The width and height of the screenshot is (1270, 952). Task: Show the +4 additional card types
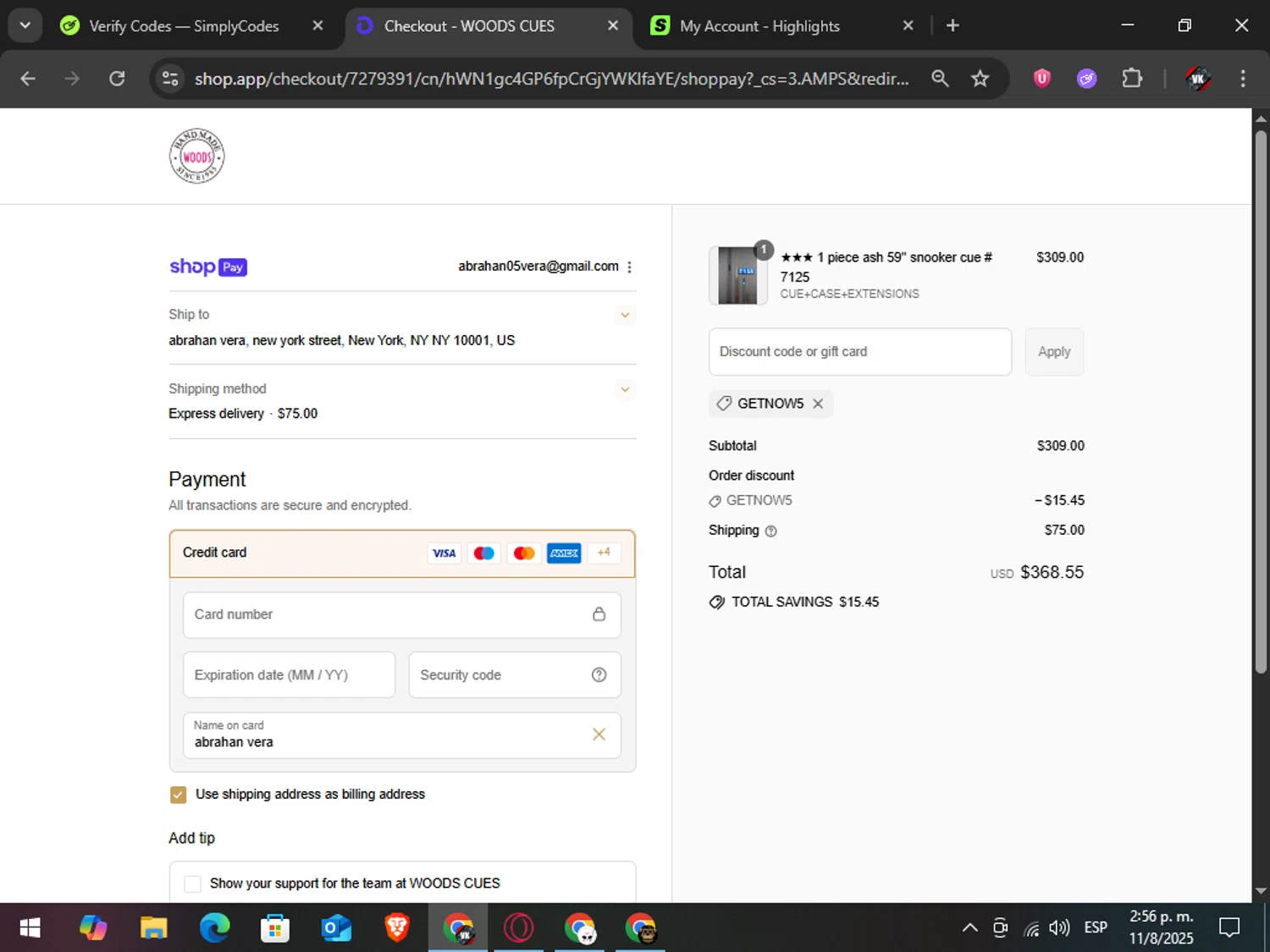point(604,553)
